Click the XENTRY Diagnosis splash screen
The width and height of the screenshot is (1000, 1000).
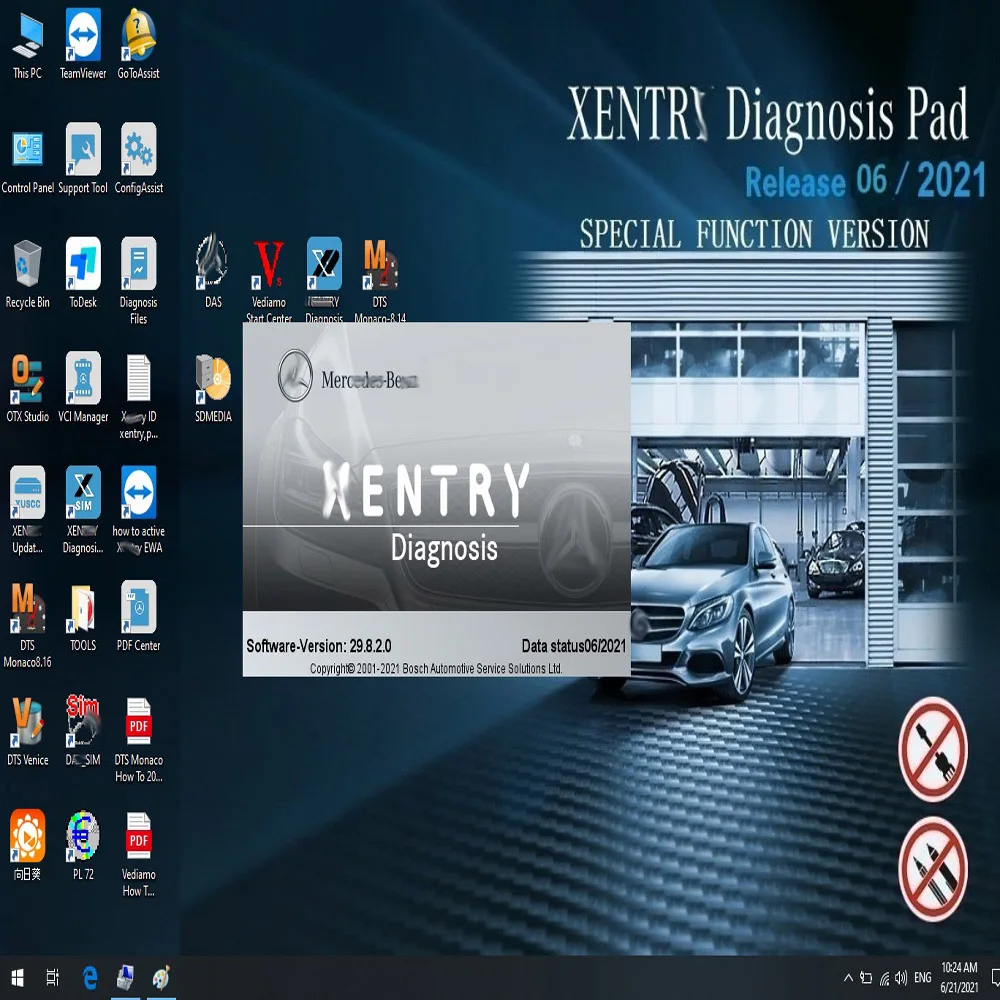(436, 499)
